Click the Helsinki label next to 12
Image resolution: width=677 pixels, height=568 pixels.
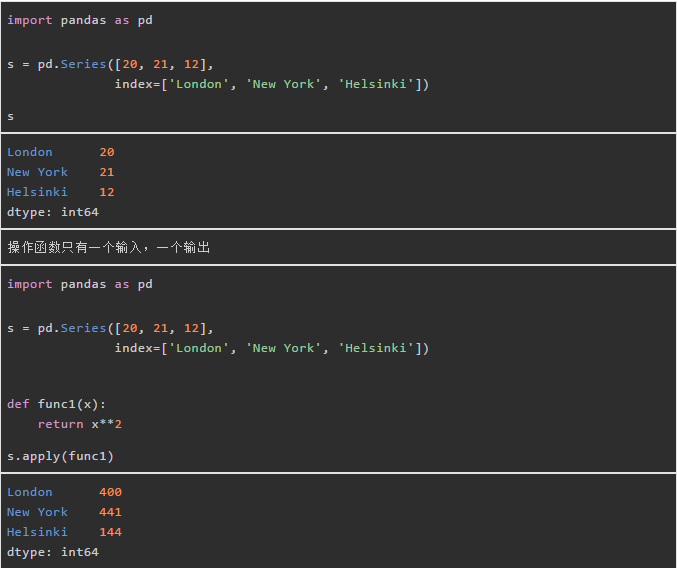[37, 192]
